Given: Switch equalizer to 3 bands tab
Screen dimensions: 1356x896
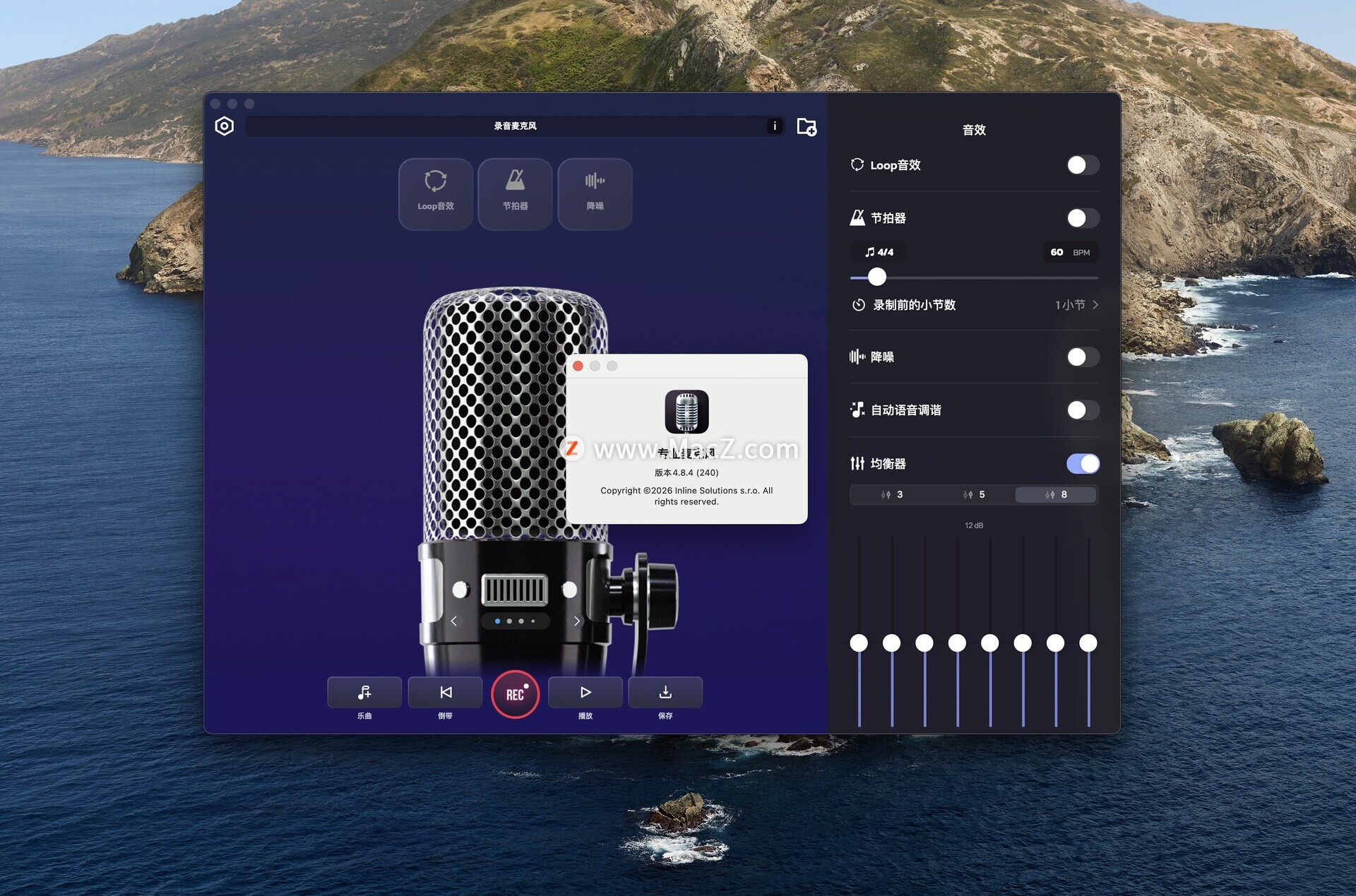Looking at the screenshot, I should (x=891, y=495).
